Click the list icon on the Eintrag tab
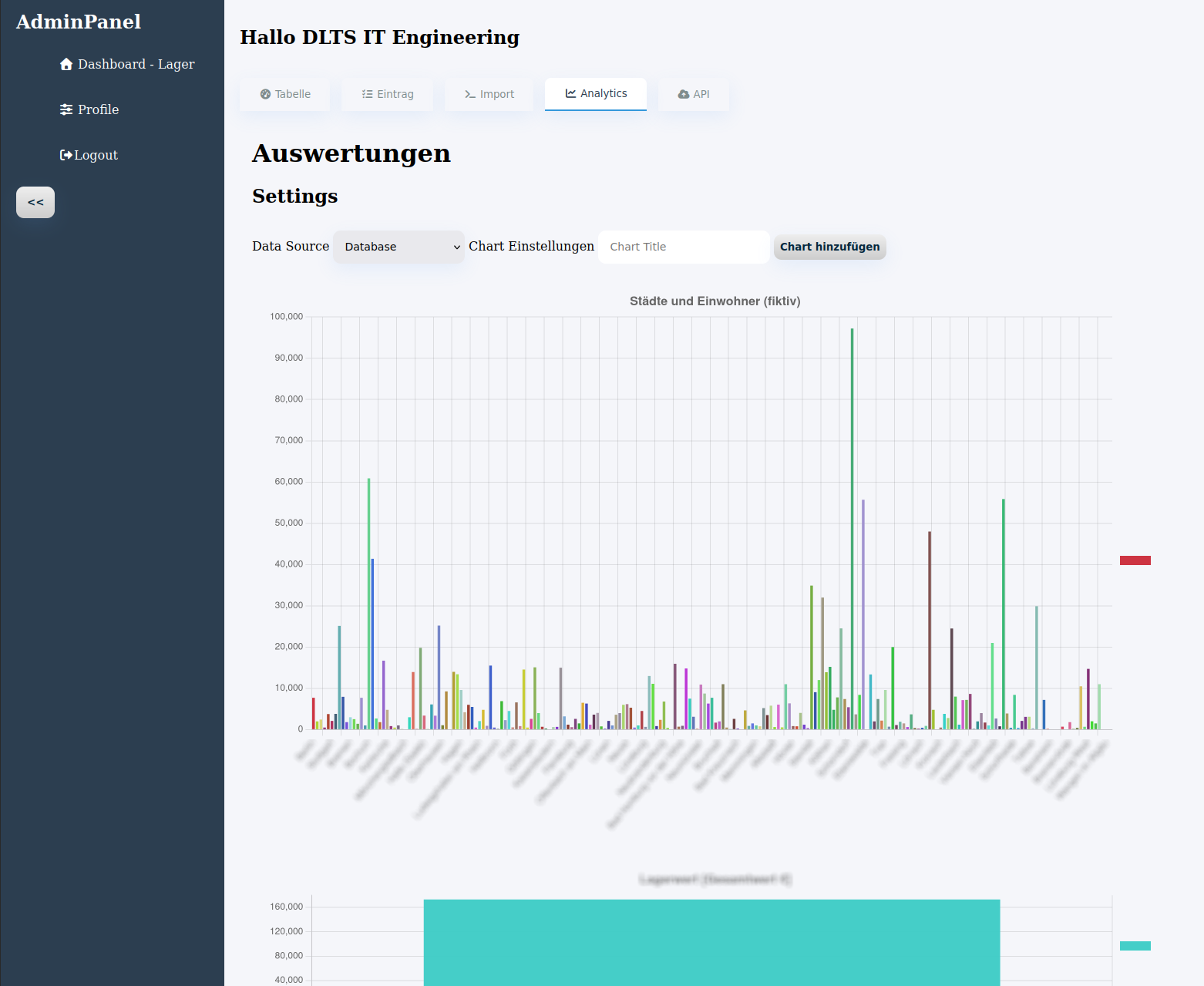The image size is (1204, 986). pos(368,94)
